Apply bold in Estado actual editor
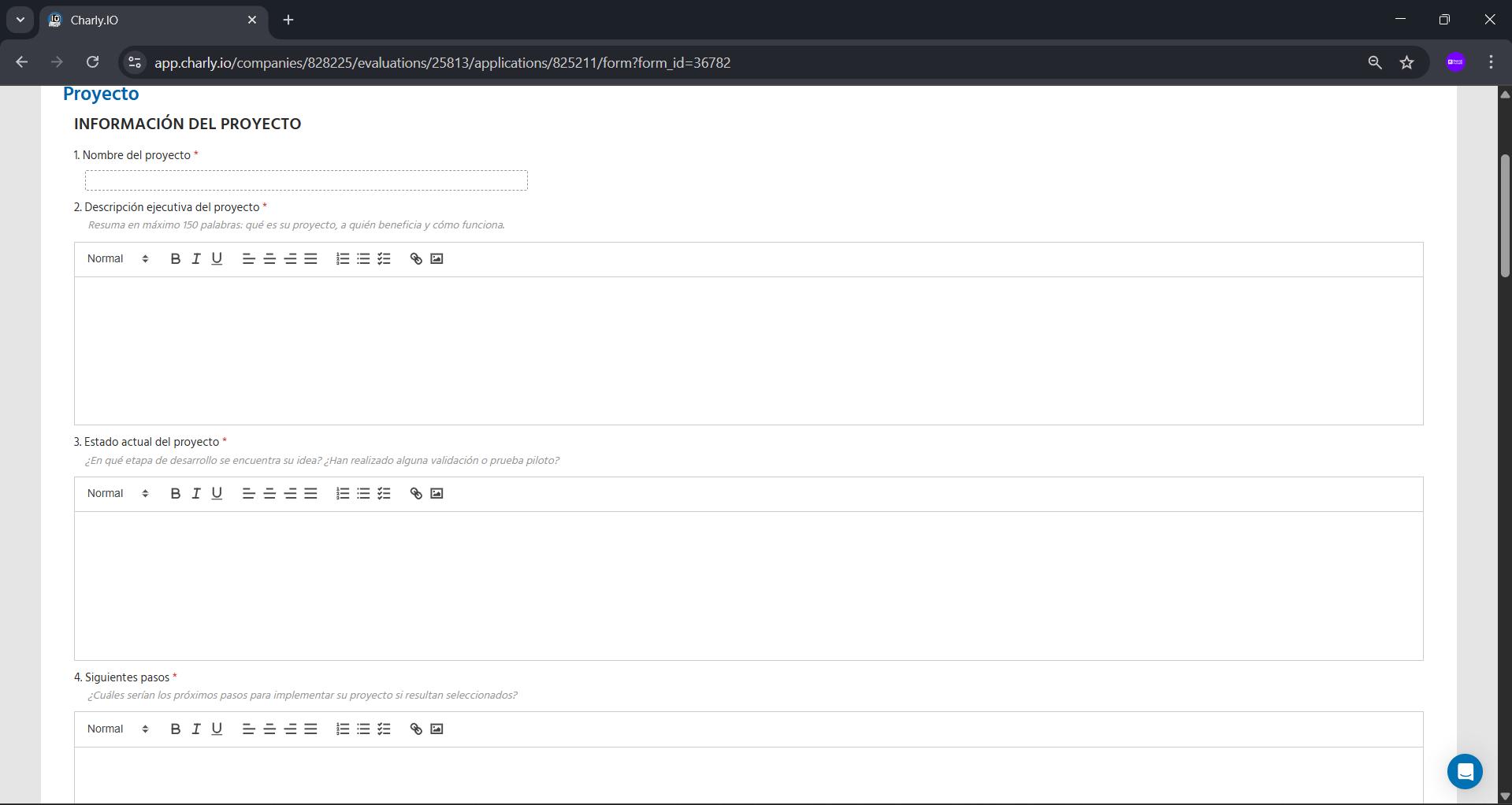The image size is (1512, 805). click(x=175, y=493)
